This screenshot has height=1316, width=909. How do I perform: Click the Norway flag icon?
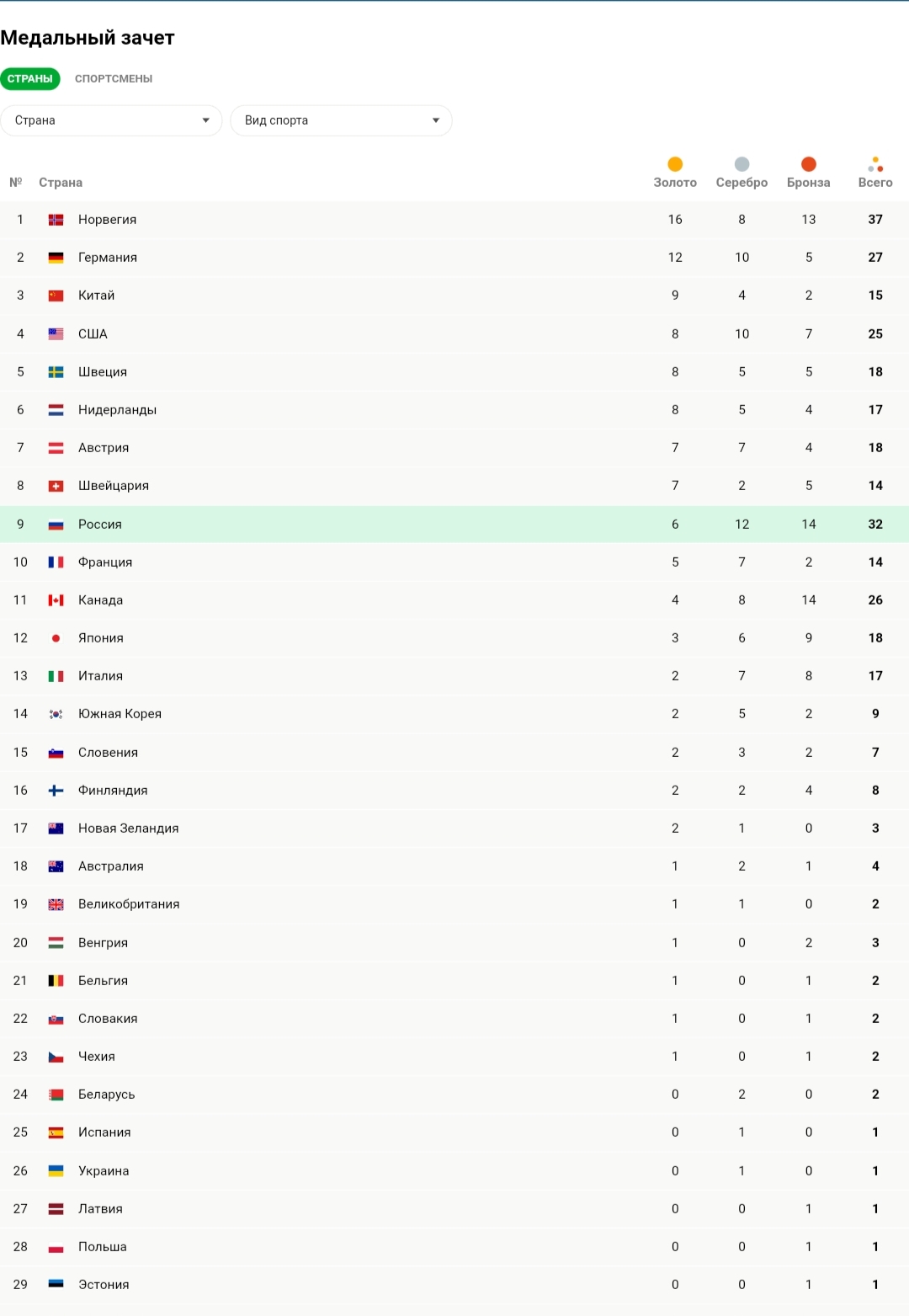click(x=56, y=220)
